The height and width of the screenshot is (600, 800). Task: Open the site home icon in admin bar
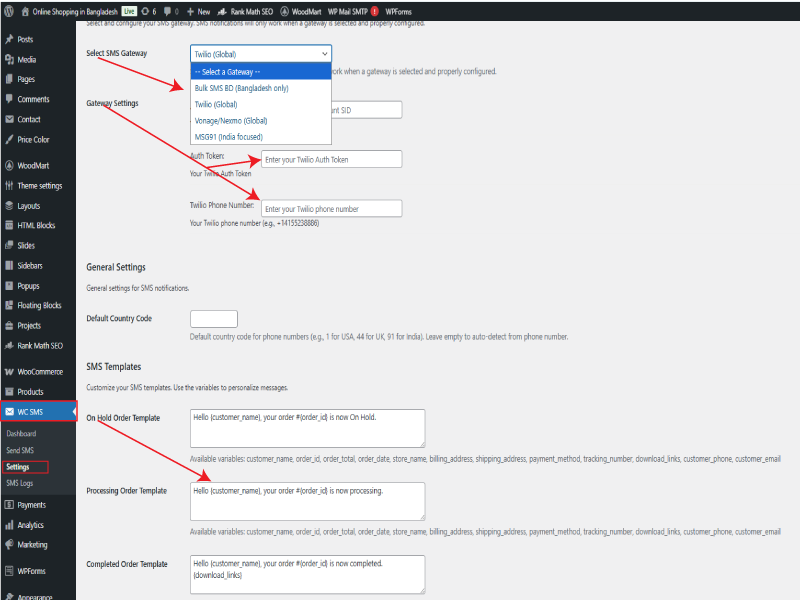click(x=25, y=11)
